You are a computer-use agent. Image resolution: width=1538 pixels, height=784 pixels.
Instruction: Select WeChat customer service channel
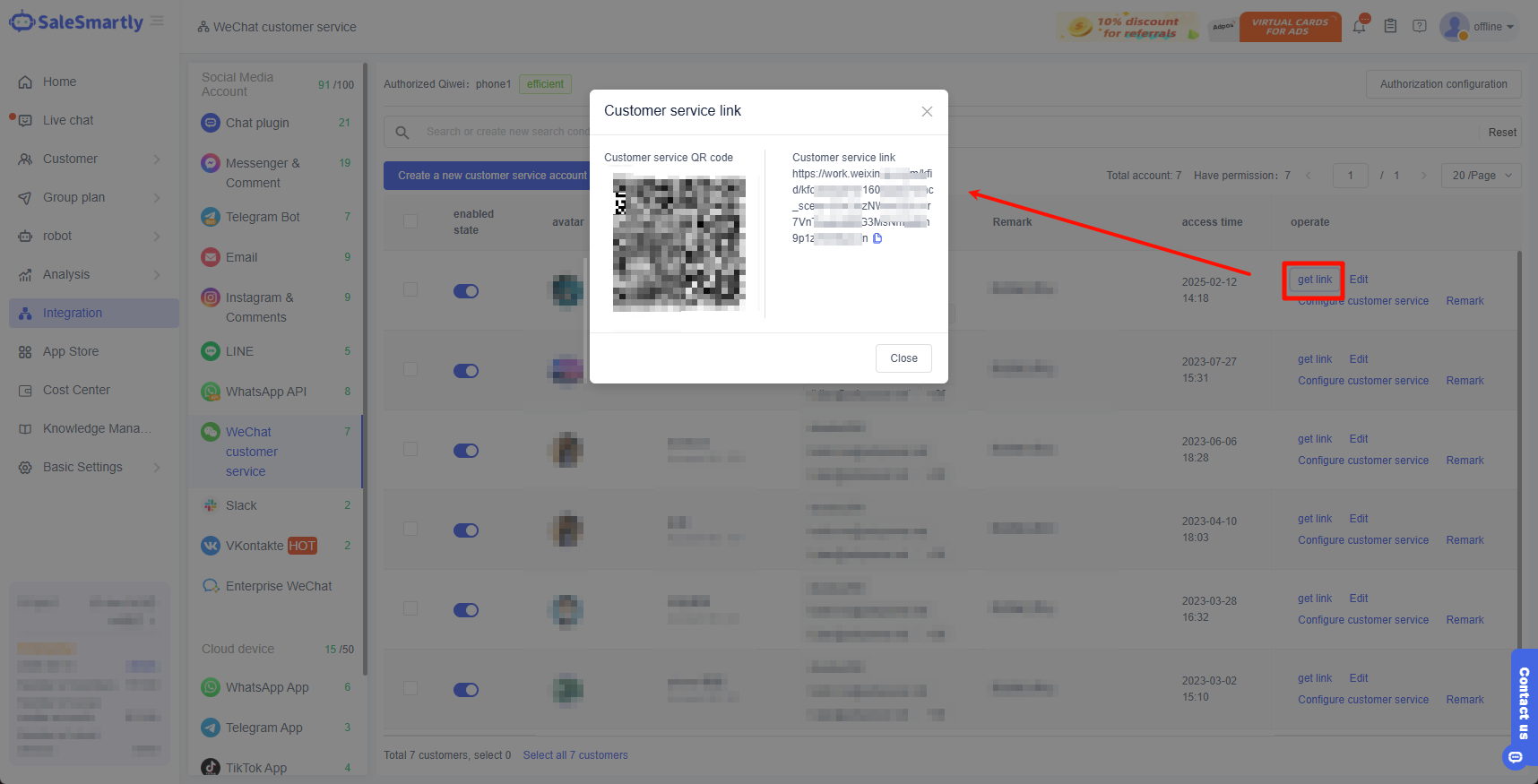276,452
